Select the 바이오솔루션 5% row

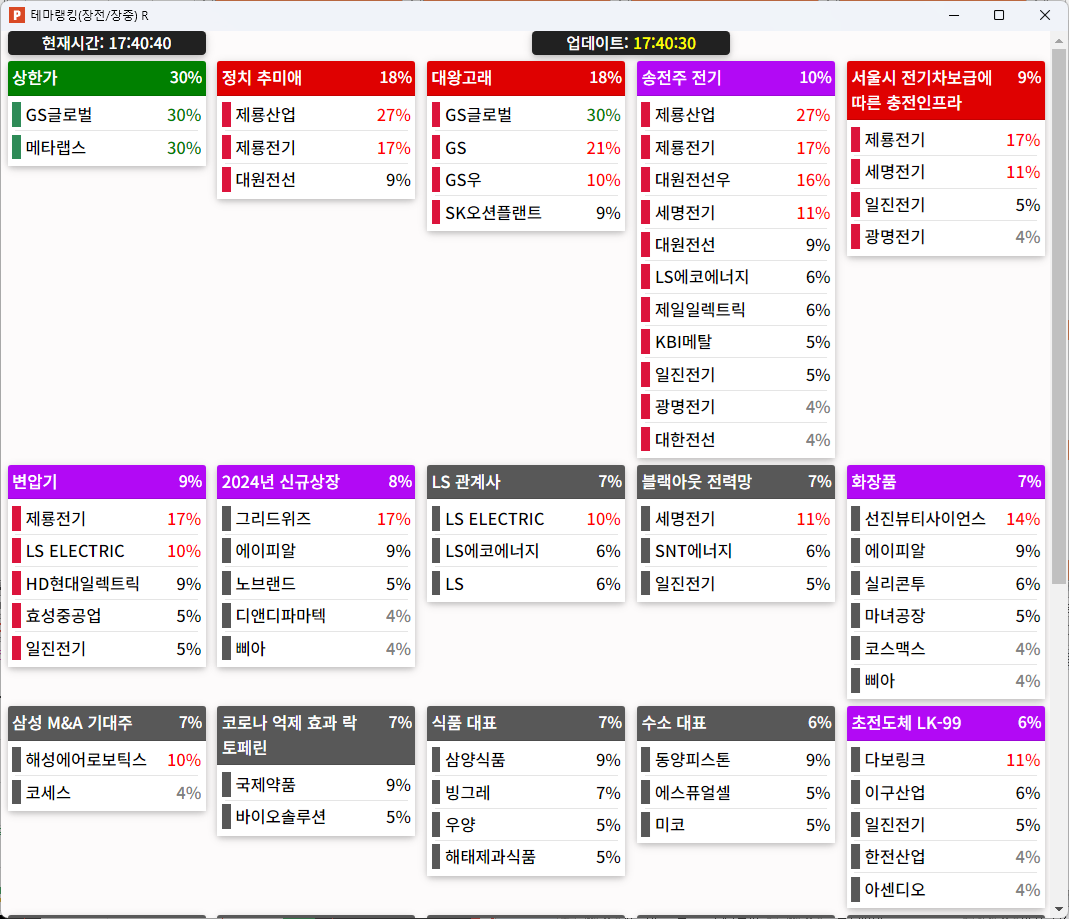pyautogui.click(x=316, y=817)
